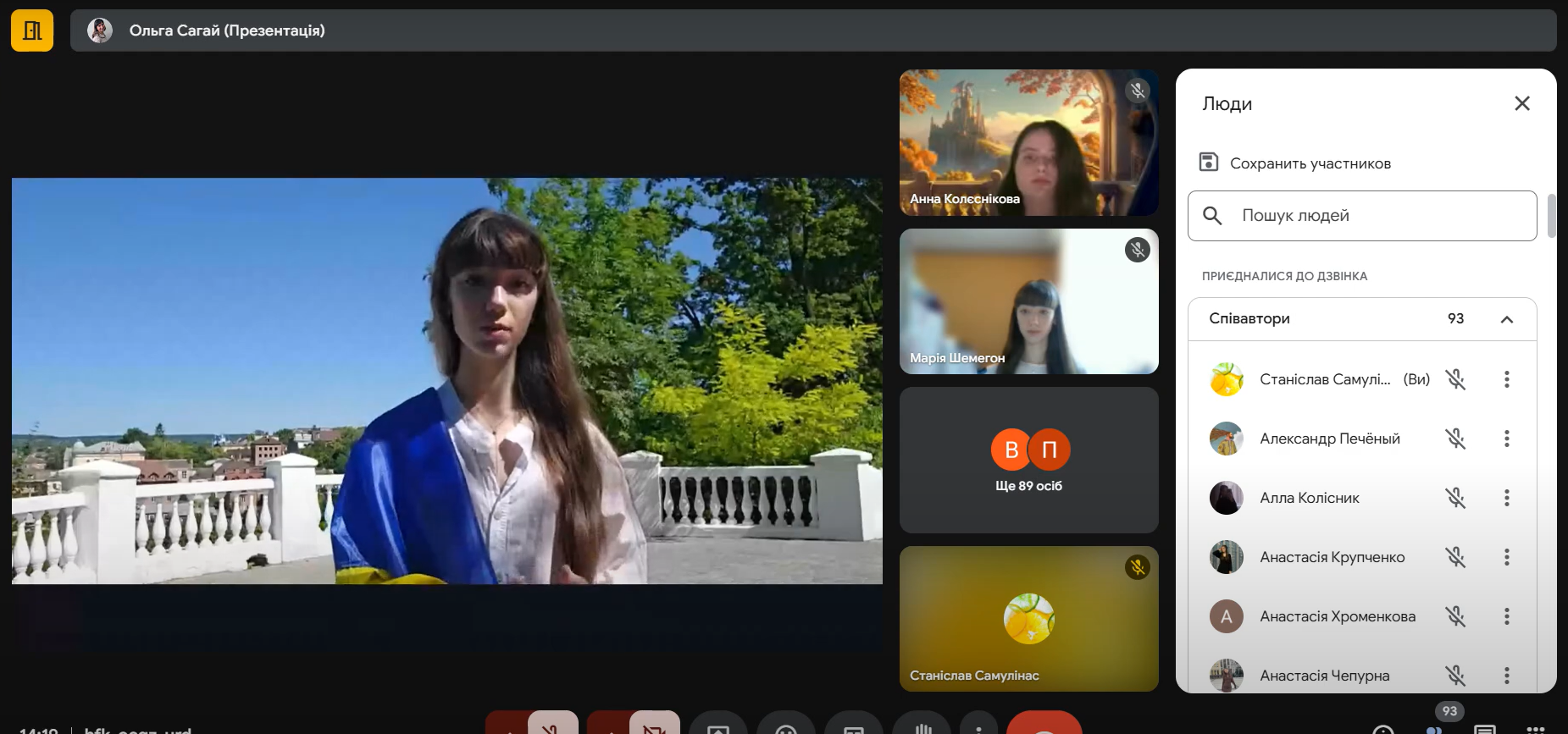
Task: Toggle camera button in bottom call bar
Action: [x=654, y=725]
